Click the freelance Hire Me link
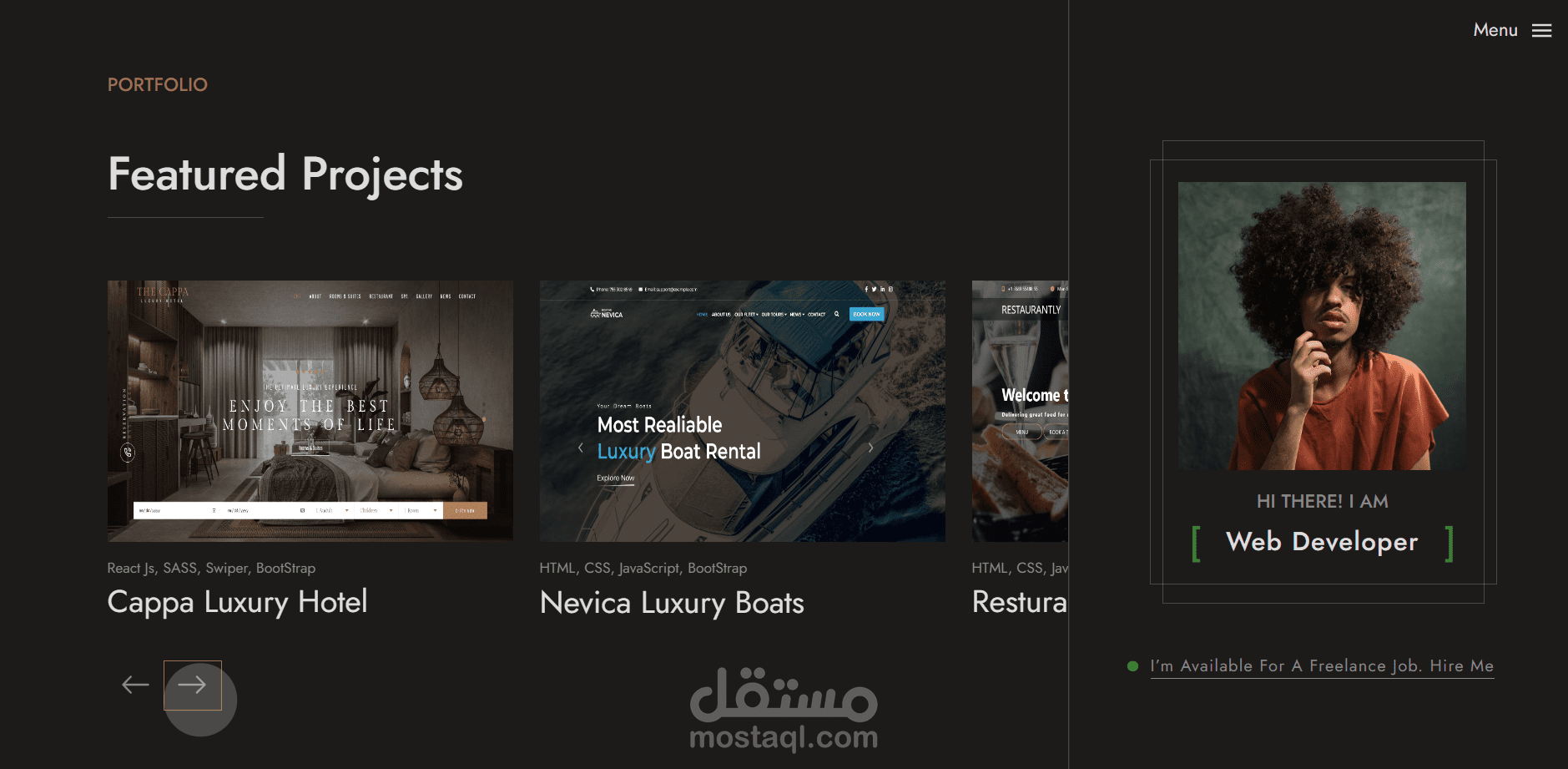This screenshot has height=769, width=1568. [x=1322, y=666]
